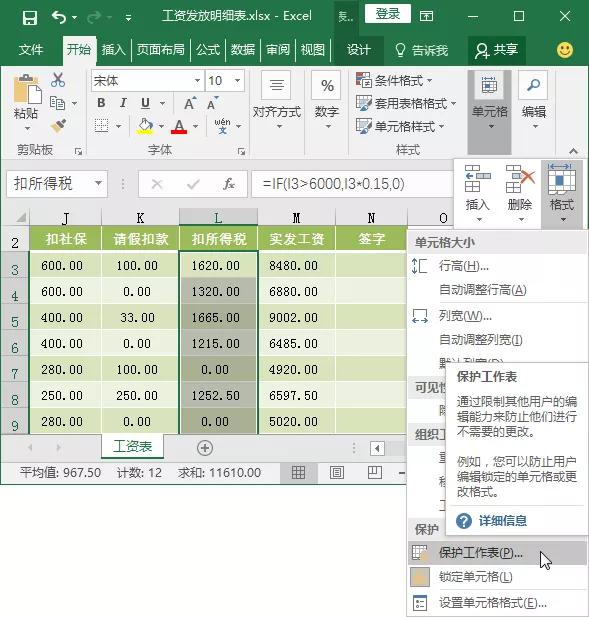
Task: Choose 行高(H)... from the menu
Action: [497, 266]
